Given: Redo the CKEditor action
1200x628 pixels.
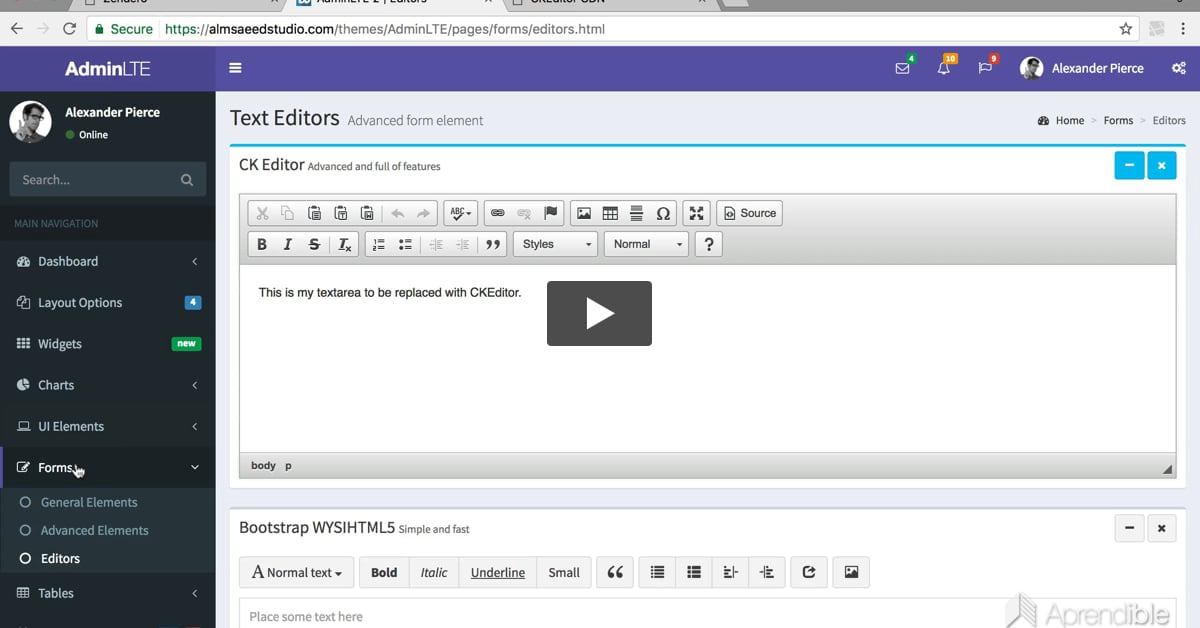Looking at the screenshot, I should pyautogui.click(x=423, y=213).
